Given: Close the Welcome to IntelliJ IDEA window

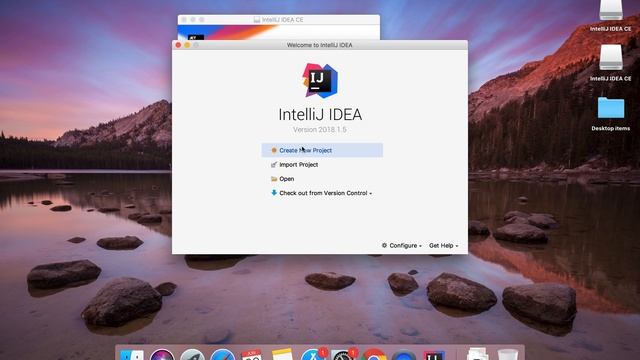Looking at the screenshot, I should point(178,45).
